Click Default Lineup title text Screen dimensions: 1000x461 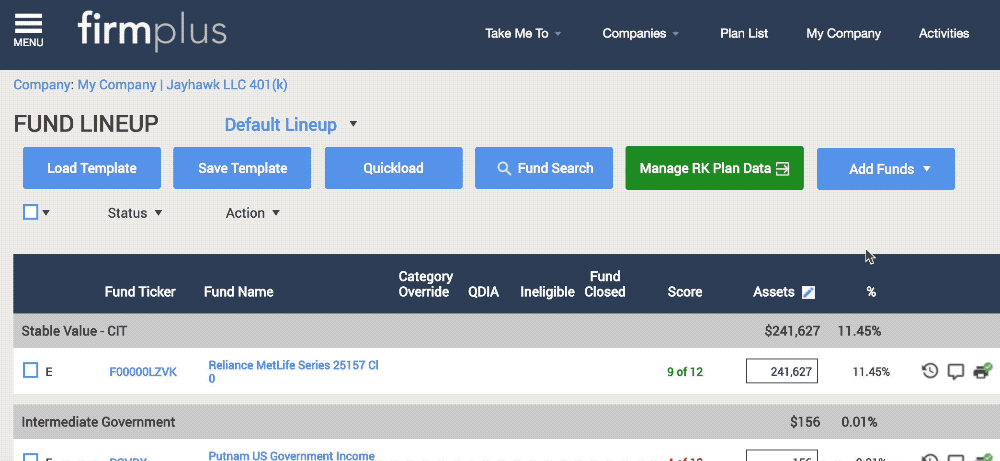coord(281,124)
